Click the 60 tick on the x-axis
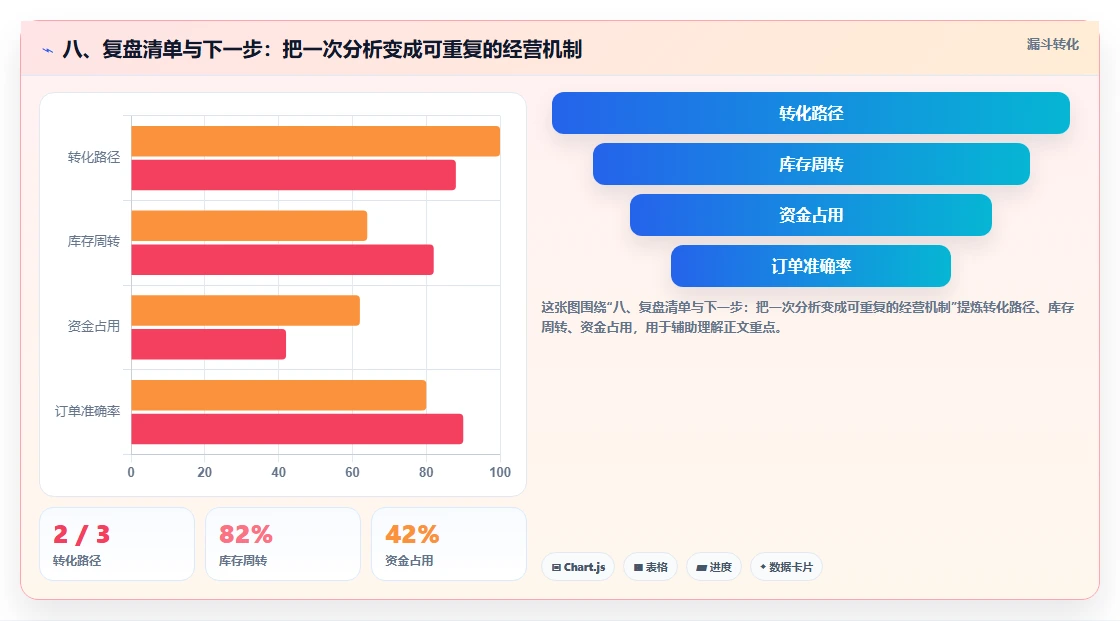 tap(352, 472)
